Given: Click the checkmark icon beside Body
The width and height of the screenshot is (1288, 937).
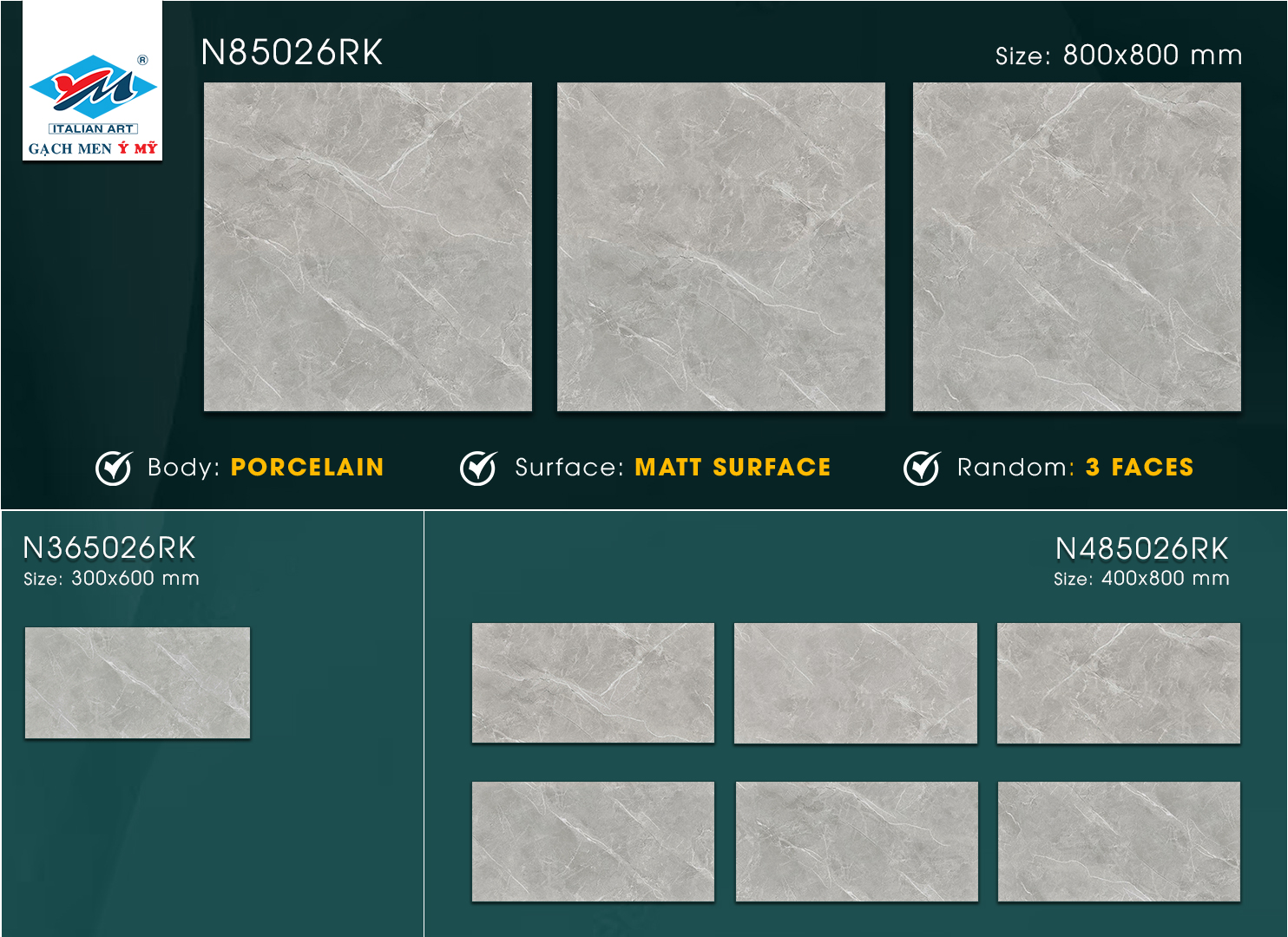Looking at the screenshot, I should click(114, 468).
